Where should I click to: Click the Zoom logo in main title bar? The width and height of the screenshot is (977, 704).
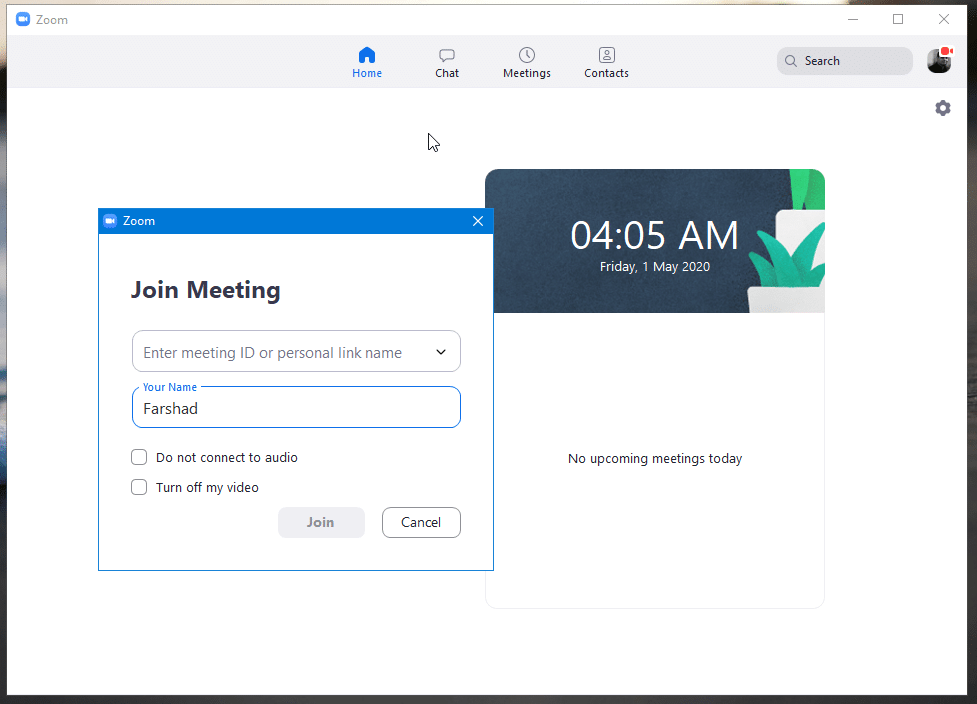pyautogui.click(x=23, y=19)
